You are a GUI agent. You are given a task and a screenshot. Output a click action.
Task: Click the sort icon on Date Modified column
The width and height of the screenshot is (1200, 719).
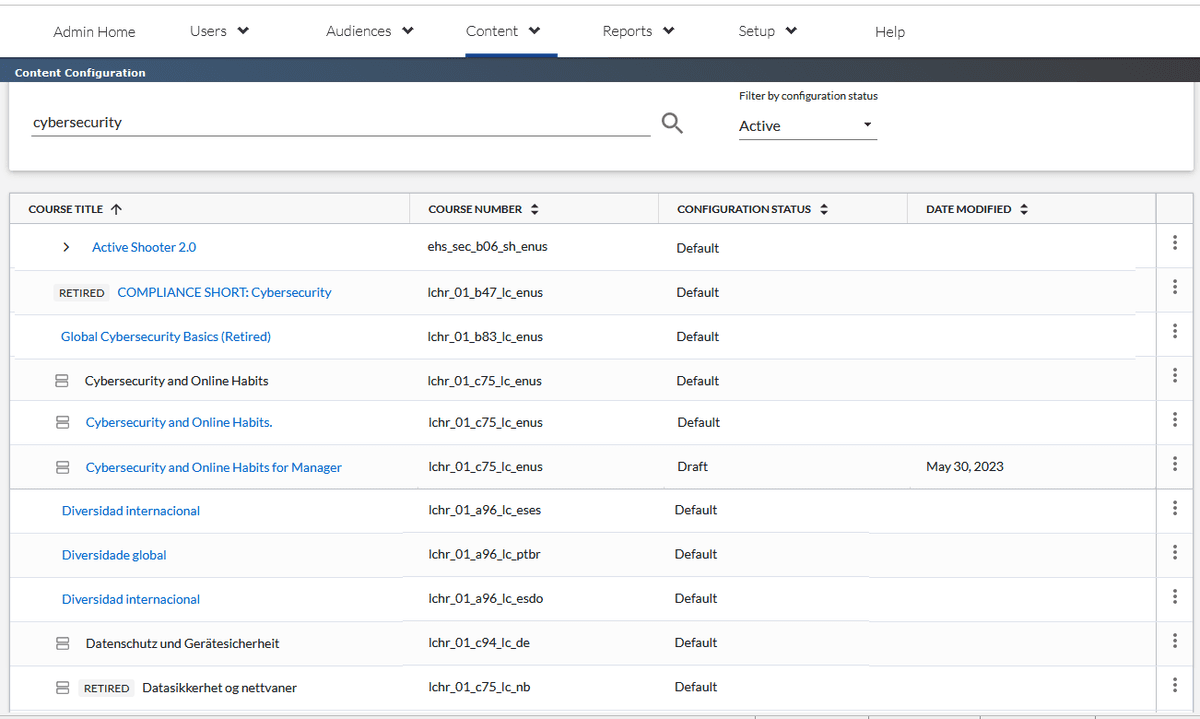click(1023, 208)
